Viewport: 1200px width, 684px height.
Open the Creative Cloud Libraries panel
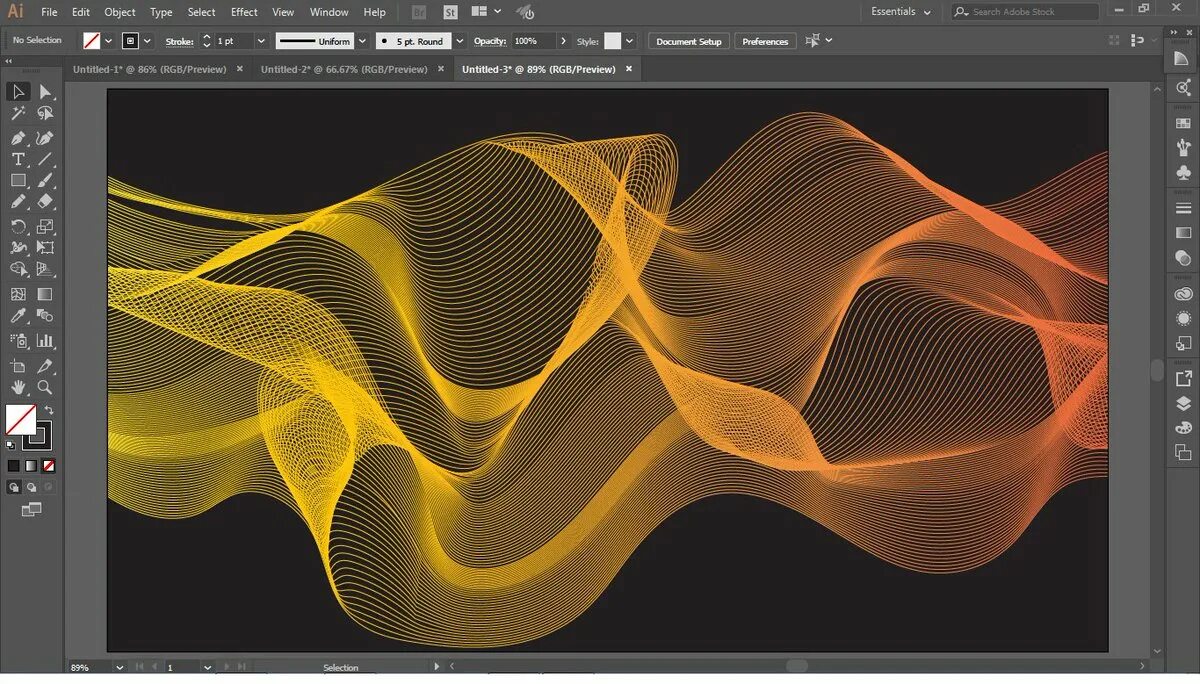[1184, 294]
